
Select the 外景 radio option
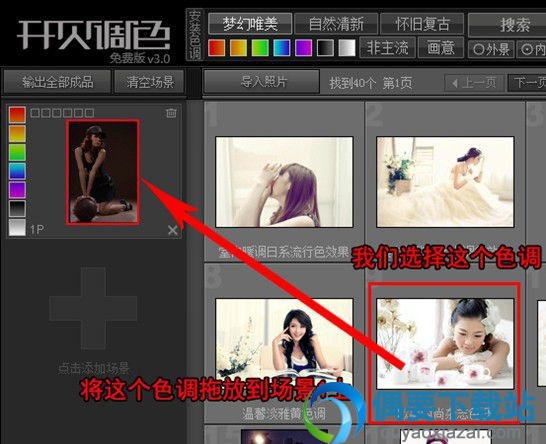491,49
